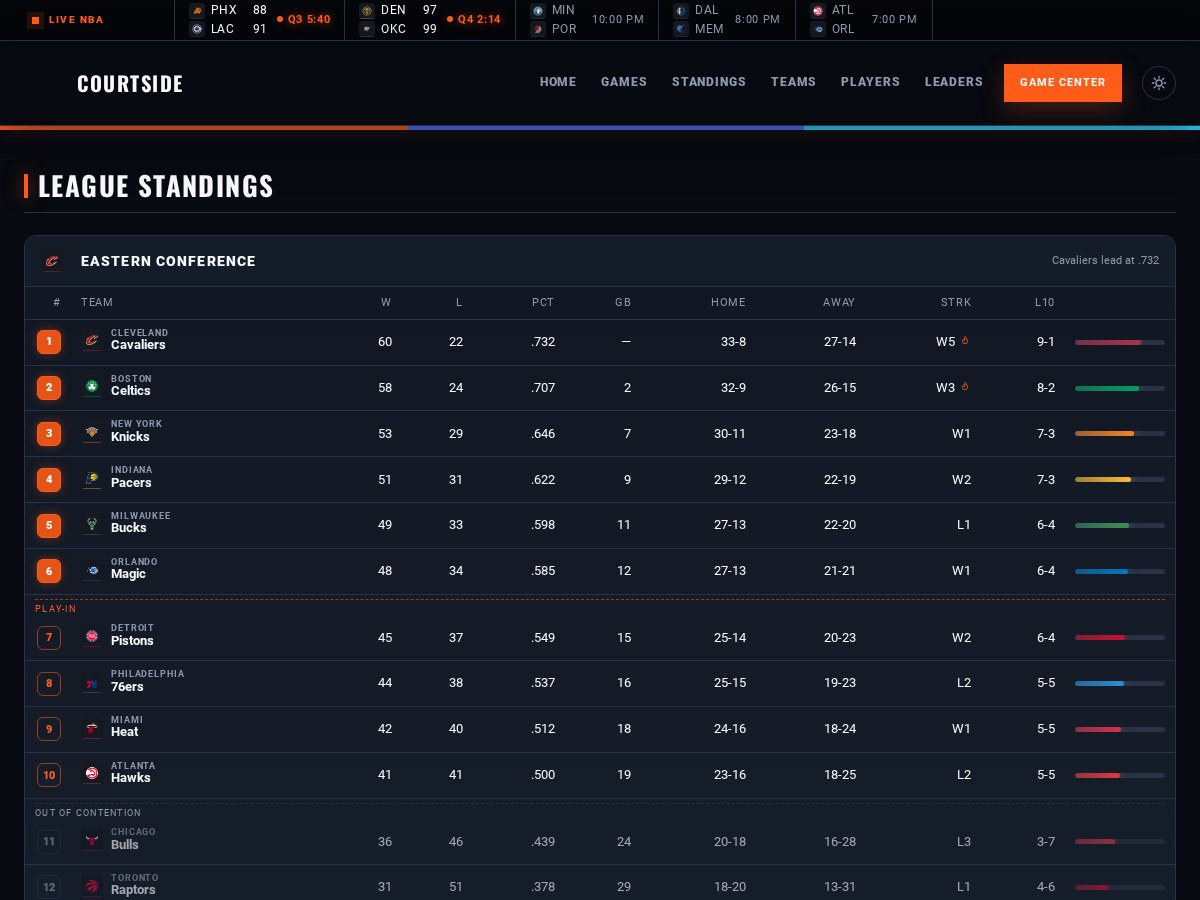Select the Standings nav item
This screenshot has width=1200, height=900.
click(x=709, y=82)
